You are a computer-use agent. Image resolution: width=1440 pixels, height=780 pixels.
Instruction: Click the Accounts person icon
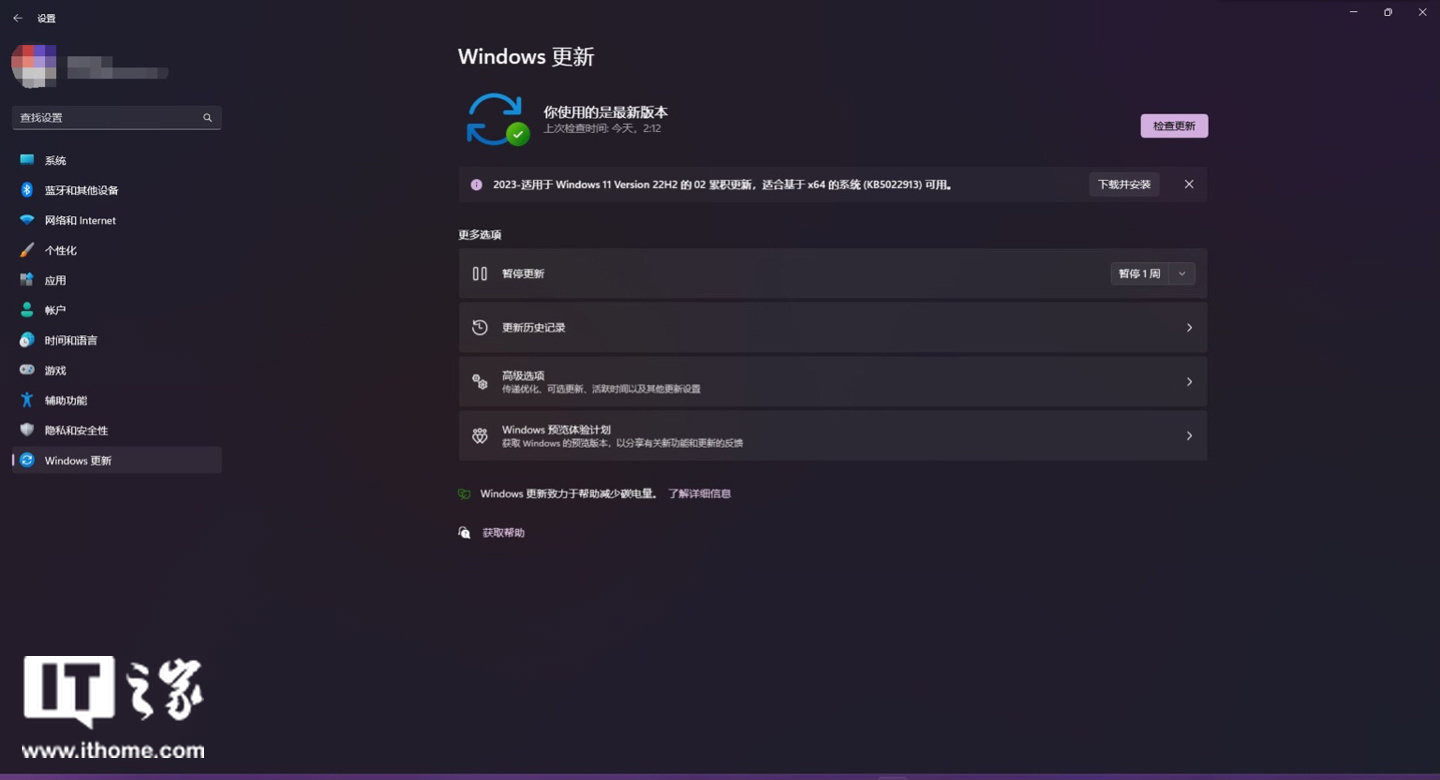coord(27,310)
